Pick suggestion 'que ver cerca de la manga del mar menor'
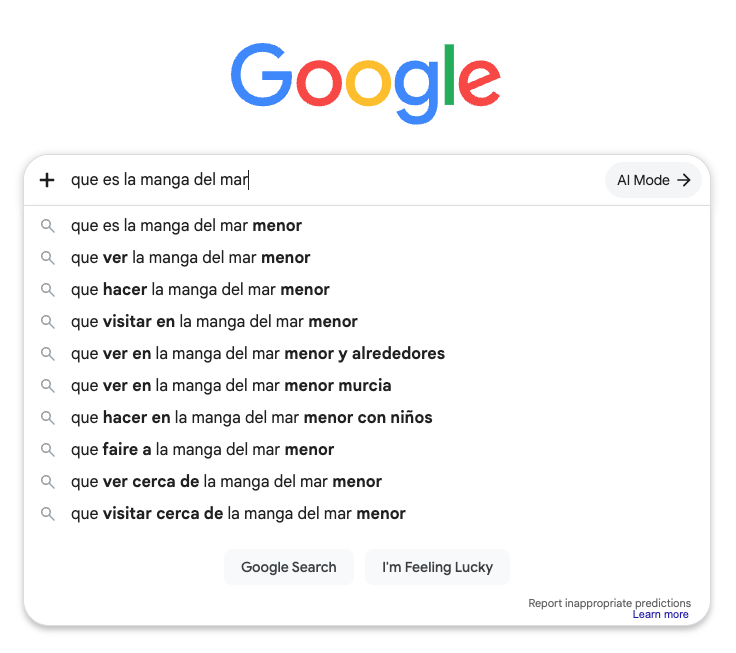The height and width of the screenshot is (653, 736). pyautogui.click(x=367, y=482)
